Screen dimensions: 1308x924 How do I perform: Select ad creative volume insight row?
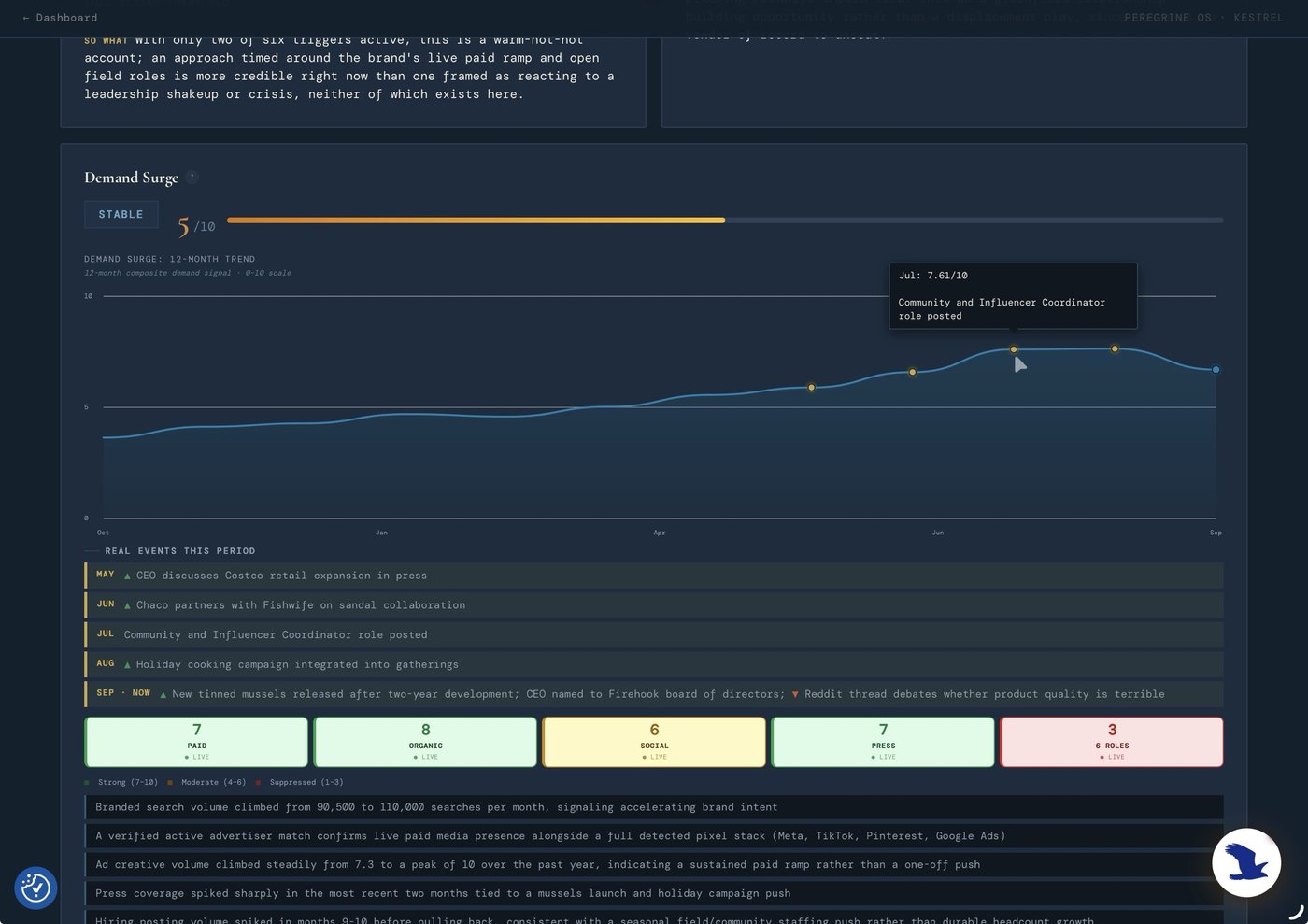pyautogui.click(x=654, y=865)
